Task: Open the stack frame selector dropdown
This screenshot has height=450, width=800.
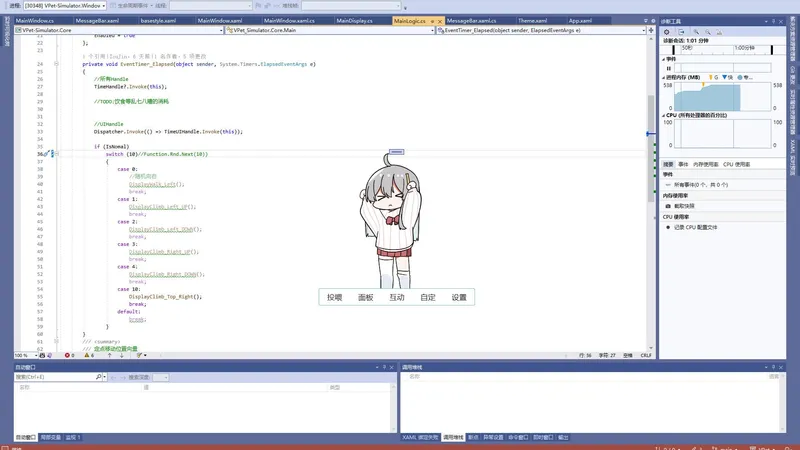Action: click(x=351, y=6)
